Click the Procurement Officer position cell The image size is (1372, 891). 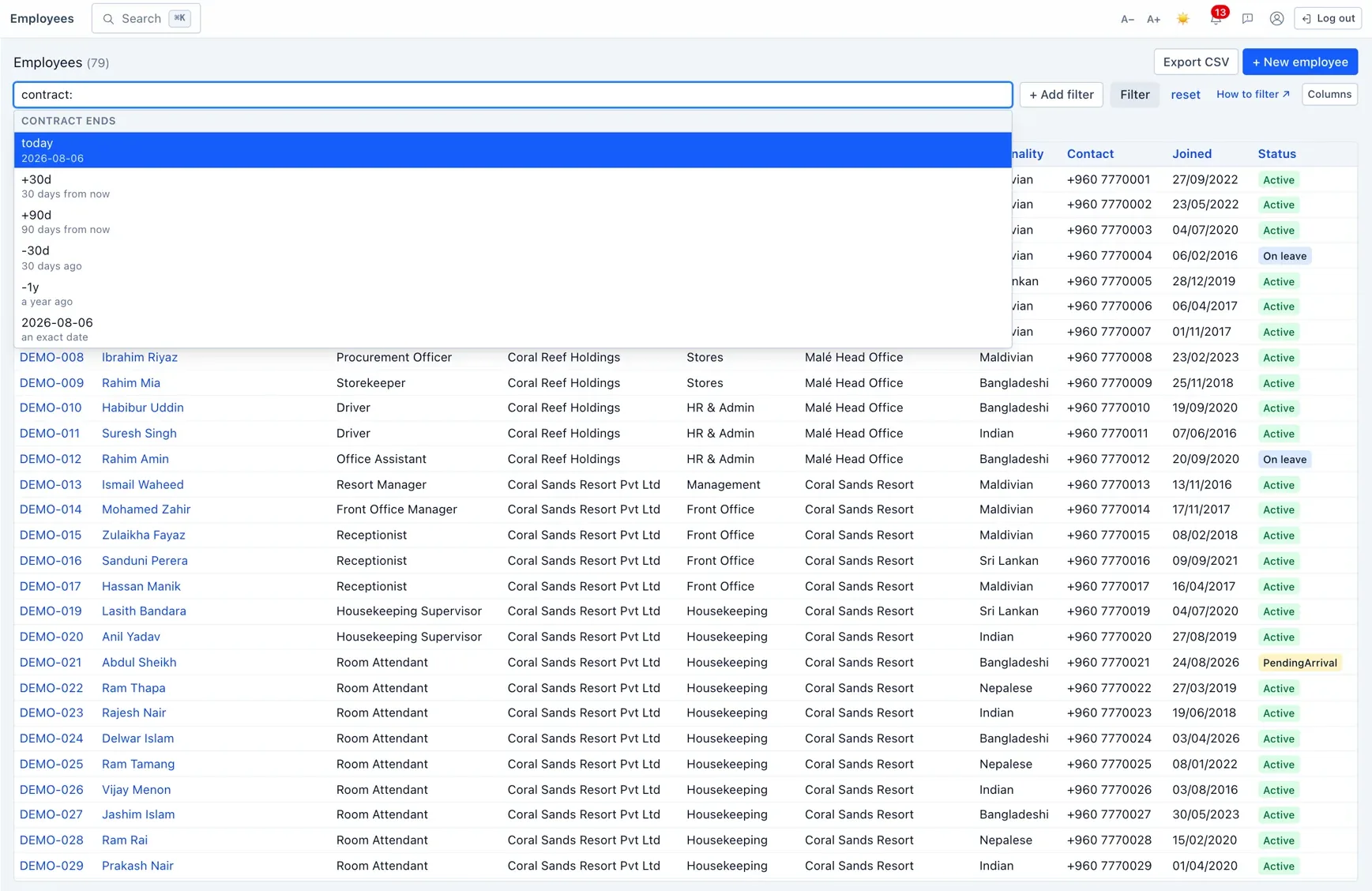point(394,357)
